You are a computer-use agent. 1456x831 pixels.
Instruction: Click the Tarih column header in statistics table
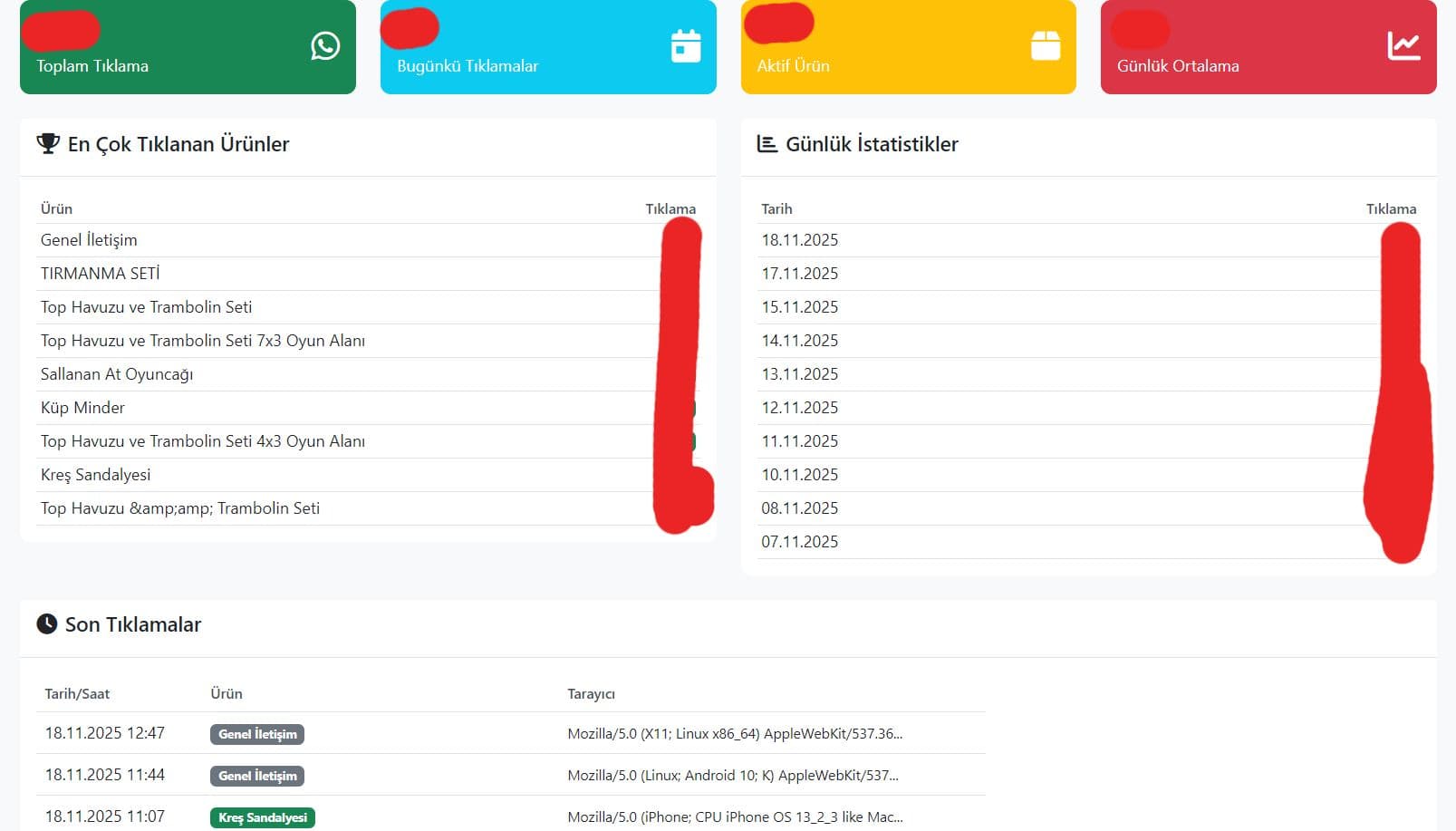pyautogui.click(x=777, y=208)
